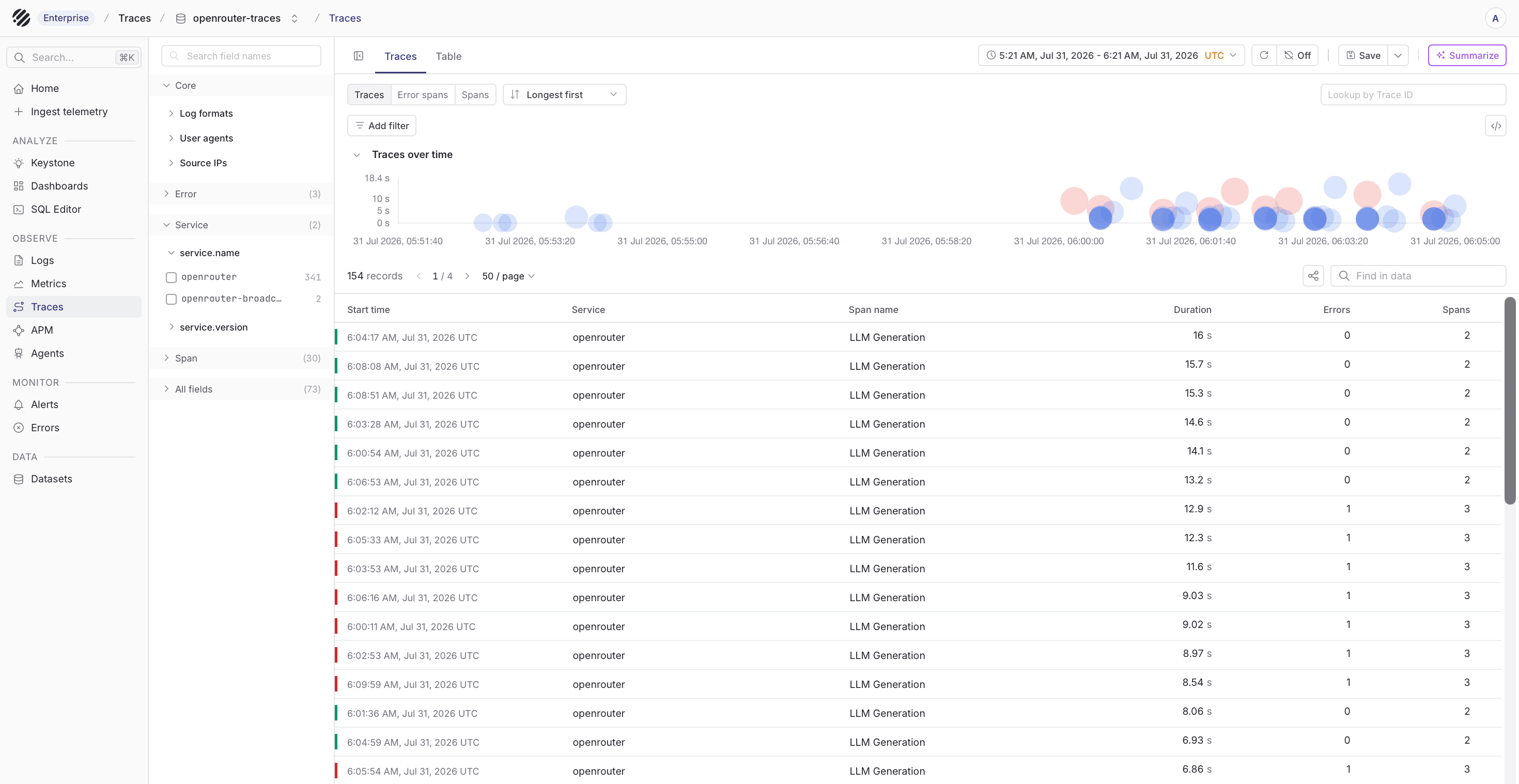Screen dimensions: 1519x784
Task: Open APM page
Action: pyautogui.click(x=74, y=330)
